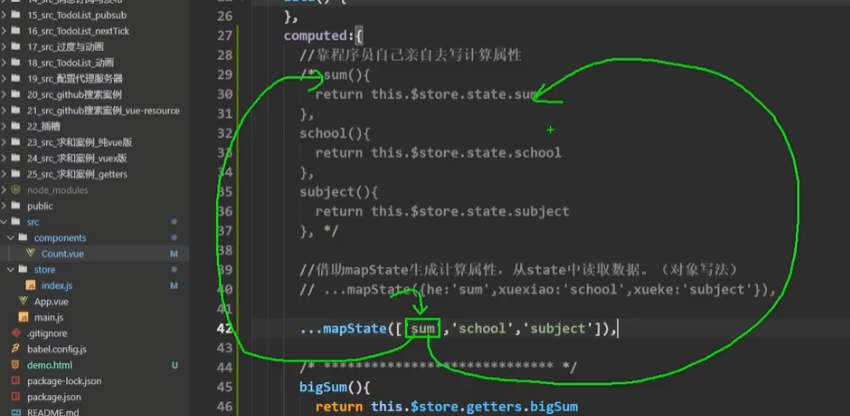
Task: Click the Vue icon beside App.vue
Action: click(x=23, y=300)
